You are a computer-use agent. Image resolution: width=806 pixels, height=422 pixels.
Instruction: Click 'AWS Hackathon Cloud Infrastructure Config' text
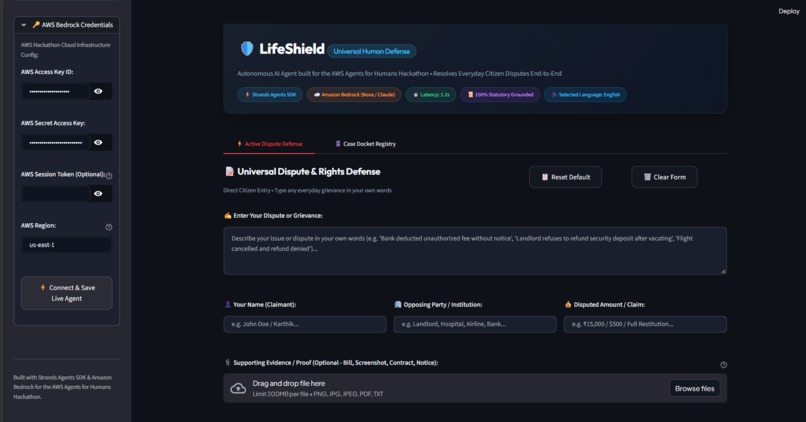(65, 50)
